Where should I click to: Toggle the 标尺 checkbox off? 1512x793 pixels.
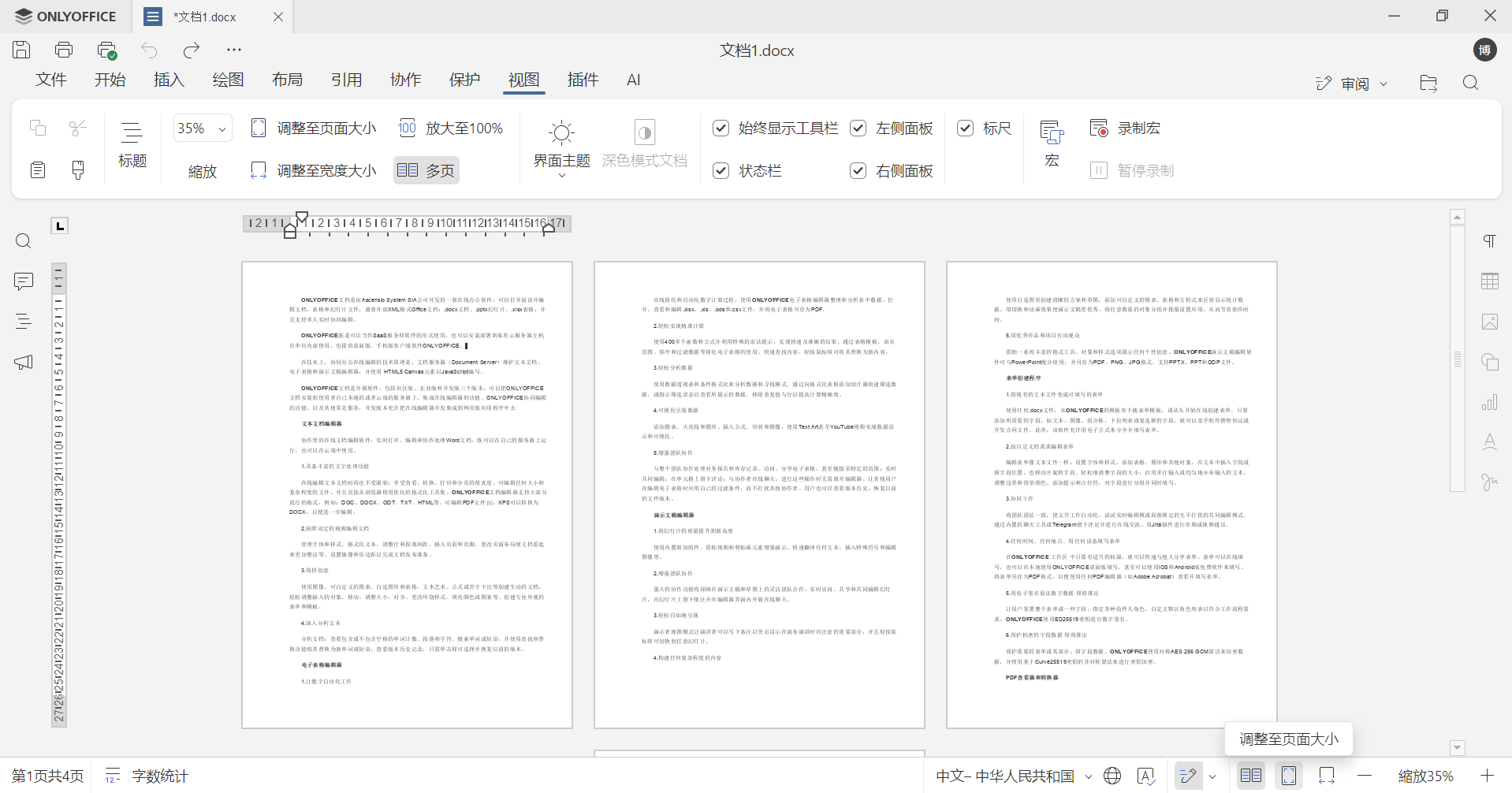(966, 127)
